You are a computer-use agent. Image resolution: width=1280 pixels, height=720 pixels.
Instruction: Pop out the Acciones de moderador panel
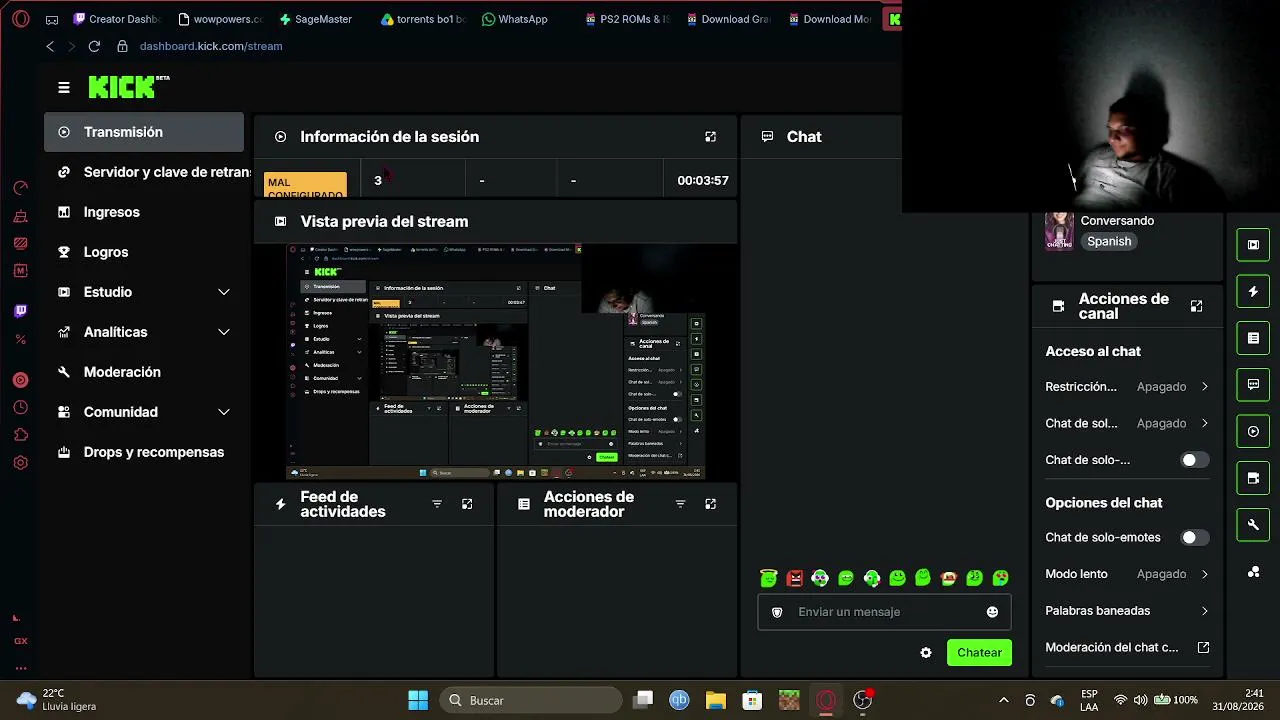711,504
